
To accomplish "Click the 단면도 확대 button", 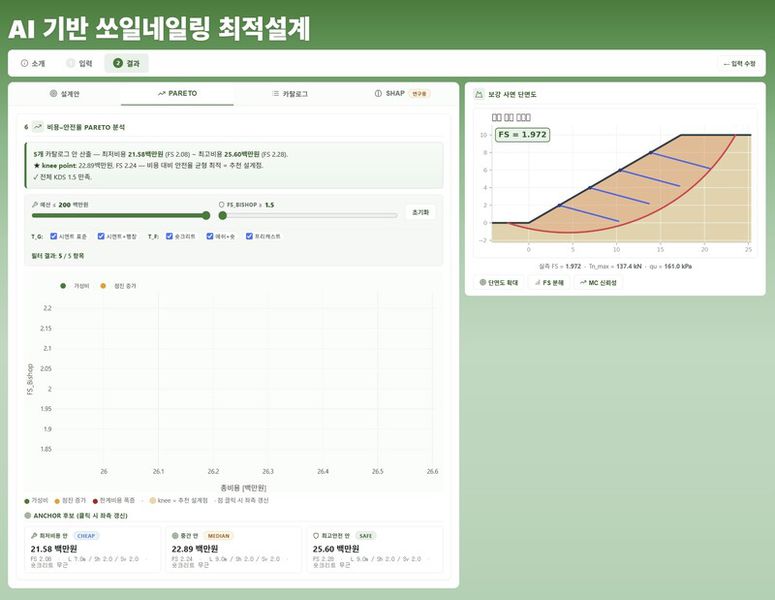I will 499,283.
